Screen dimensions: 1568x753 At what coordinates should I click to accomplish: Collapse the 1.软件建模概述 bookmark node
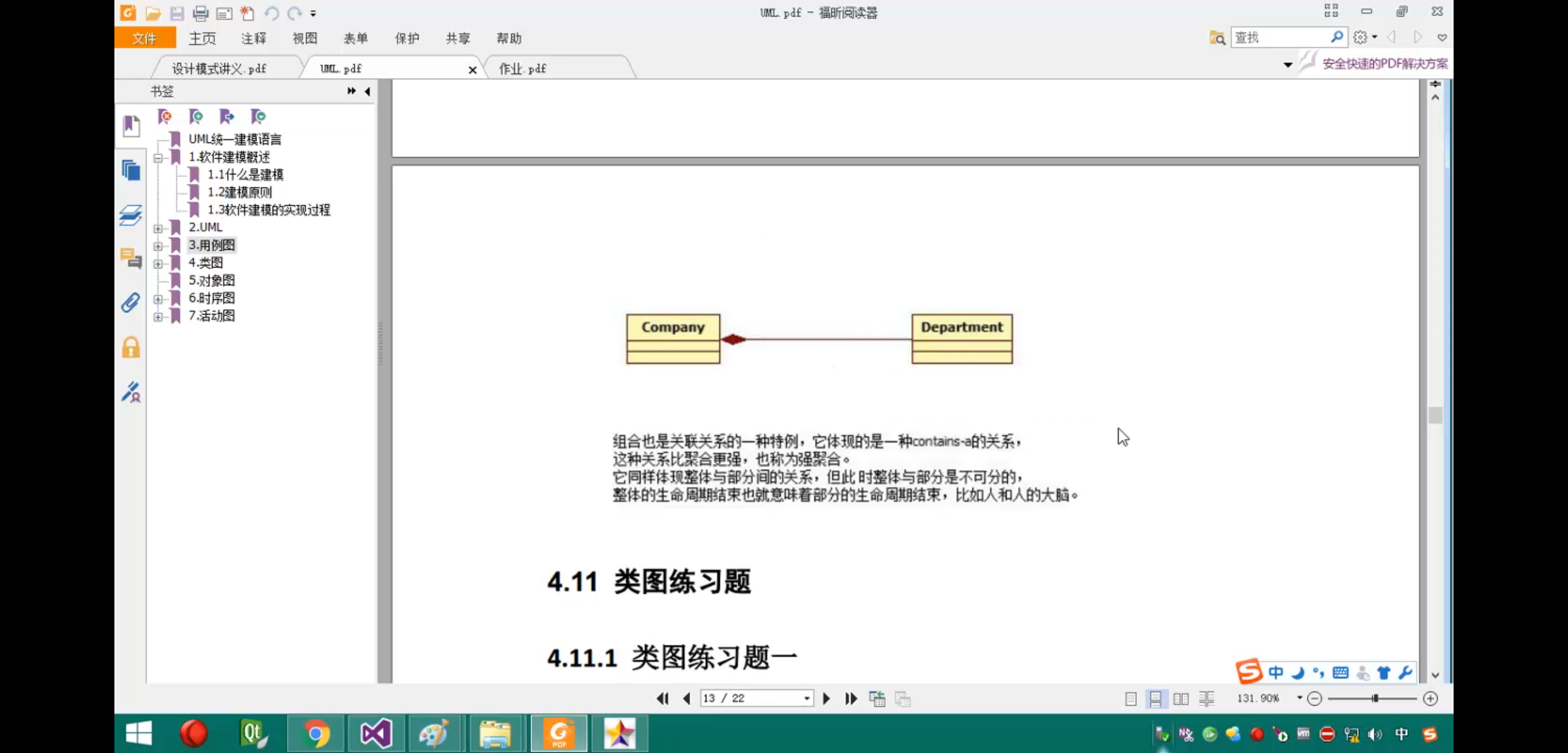click(x=158, y=158)
